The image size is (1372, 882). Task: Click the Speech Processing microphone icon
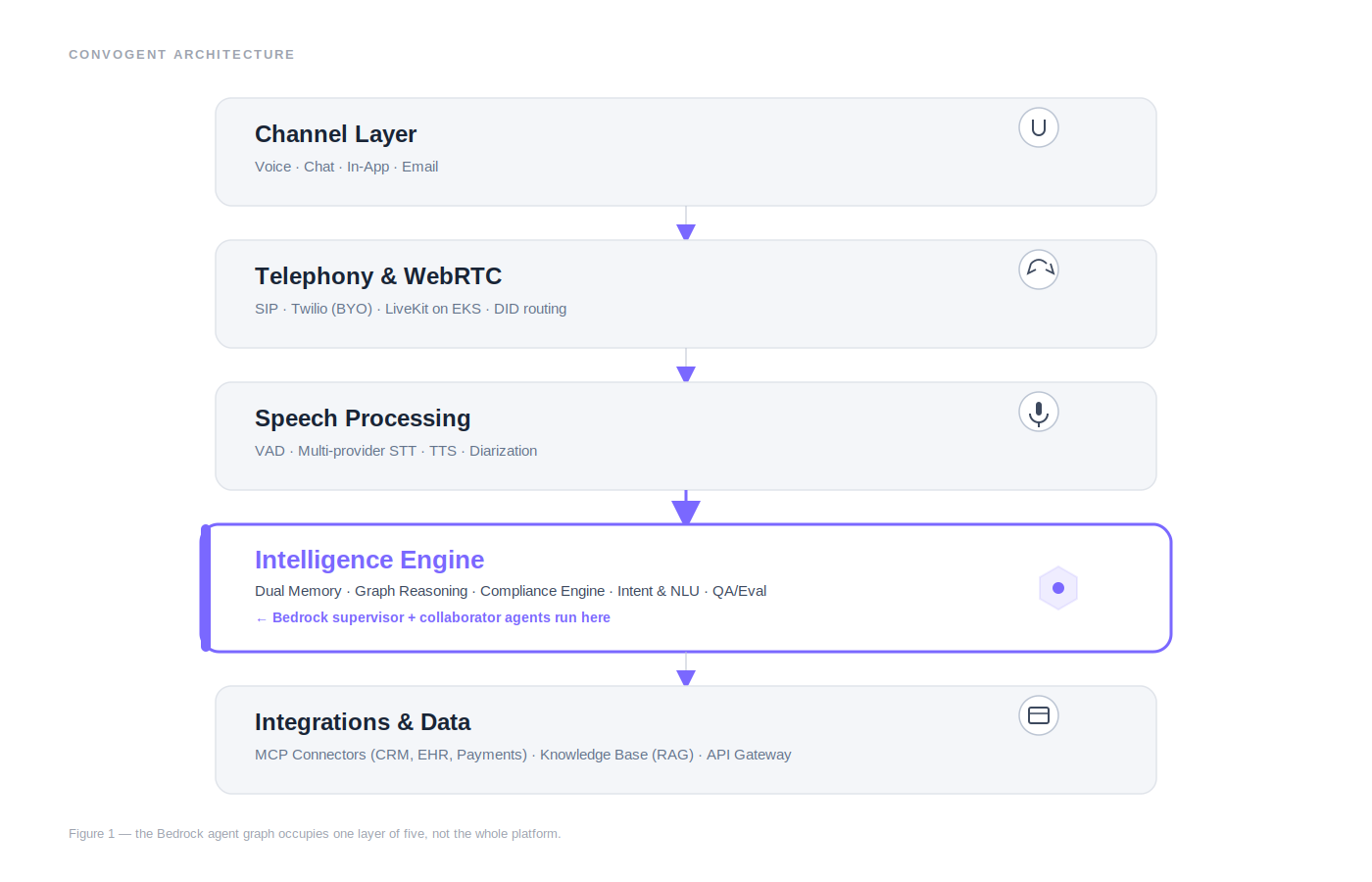[x=1039, y=412]
